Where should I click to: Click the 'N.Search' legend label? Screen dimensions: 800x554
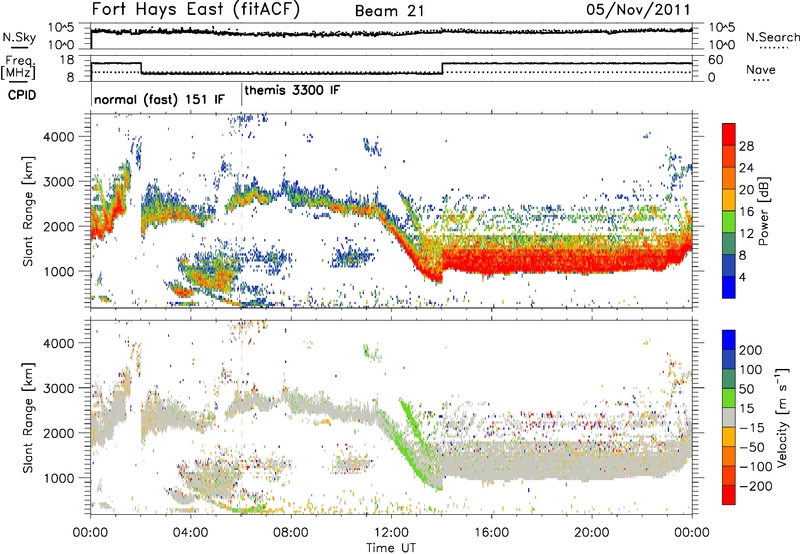(x=773, y=37)
